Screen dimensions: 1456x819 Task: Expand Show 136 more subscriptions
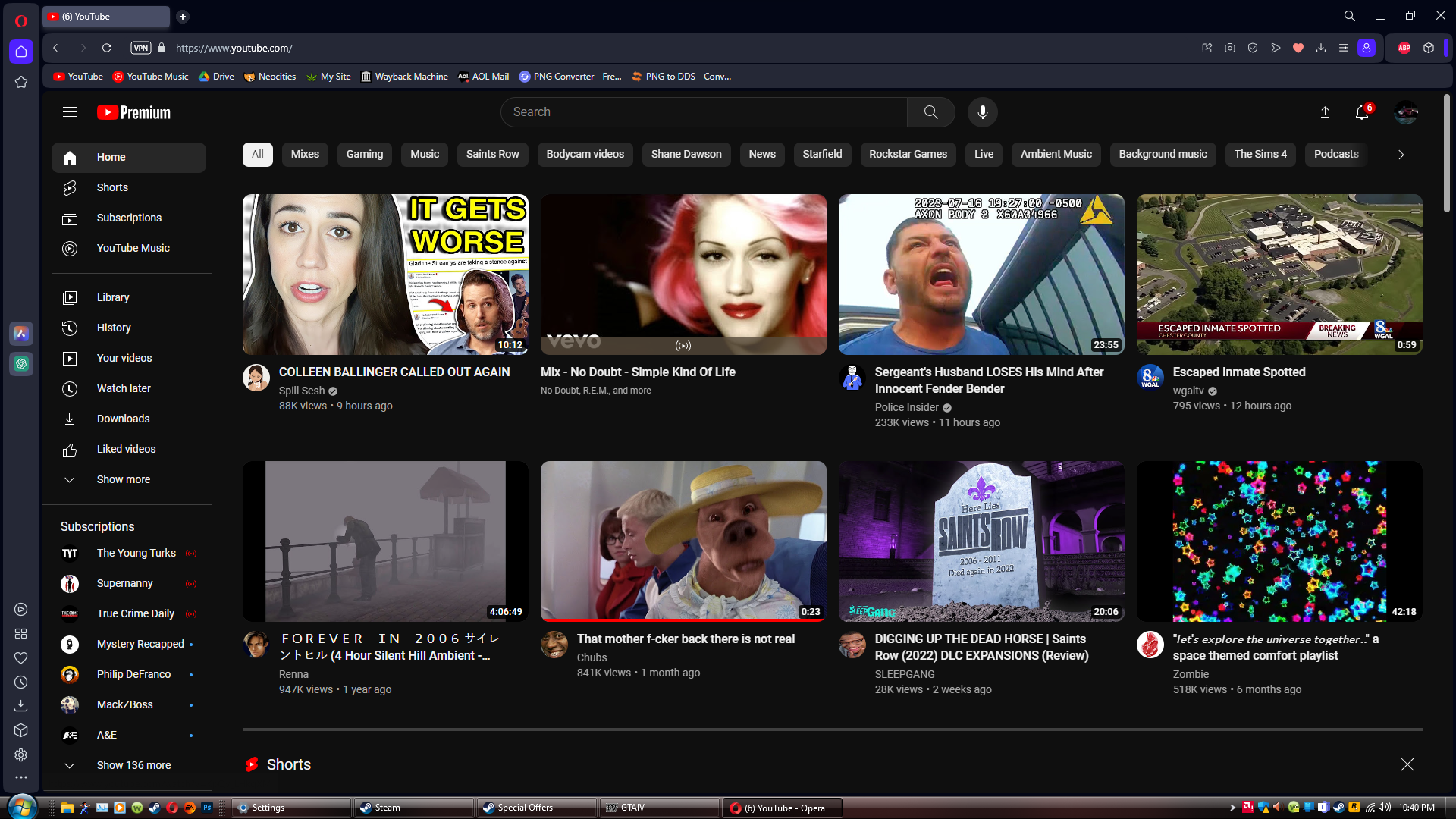tap(133, 765)
